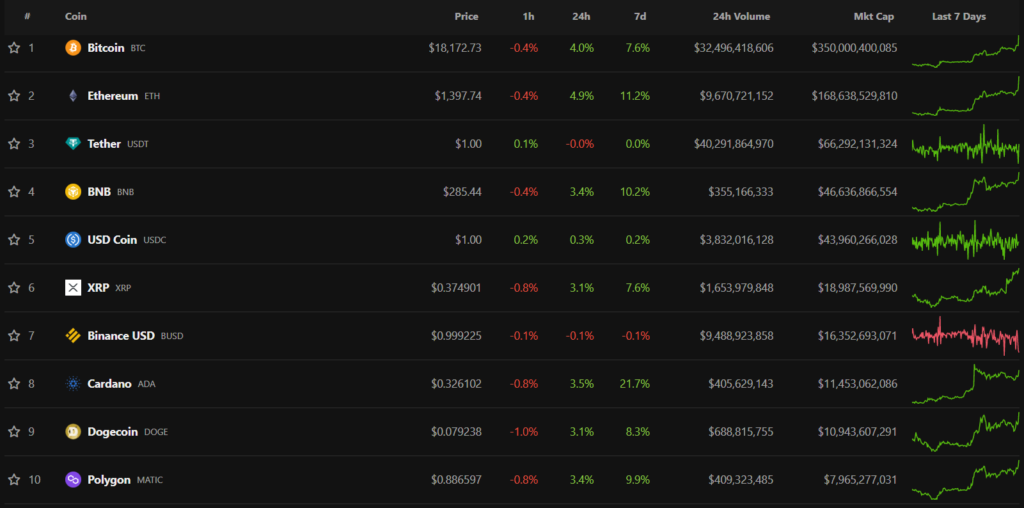
Task: Click Bitcoin market cap $350,000,400,085
Action: pos(855,48)
